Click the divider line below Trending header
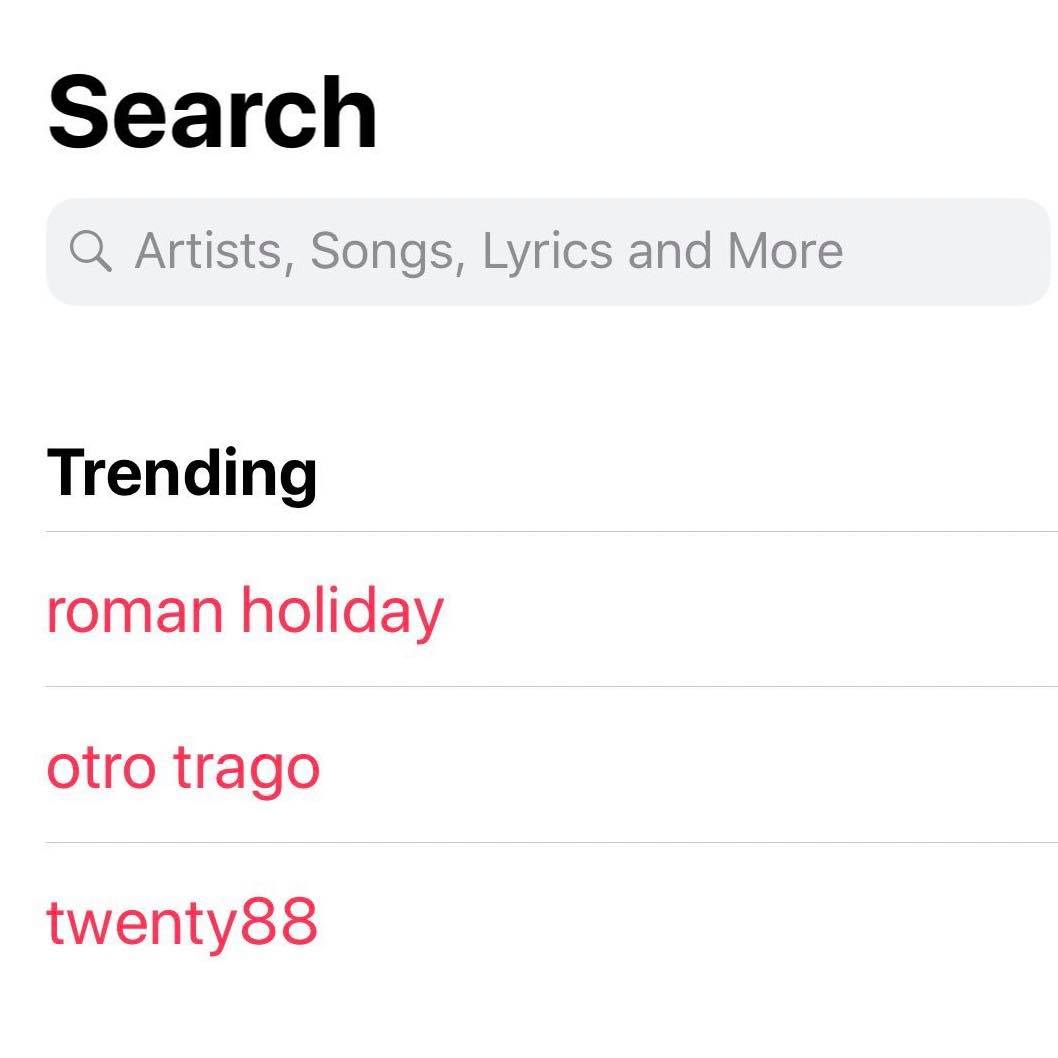 (551, 532)
